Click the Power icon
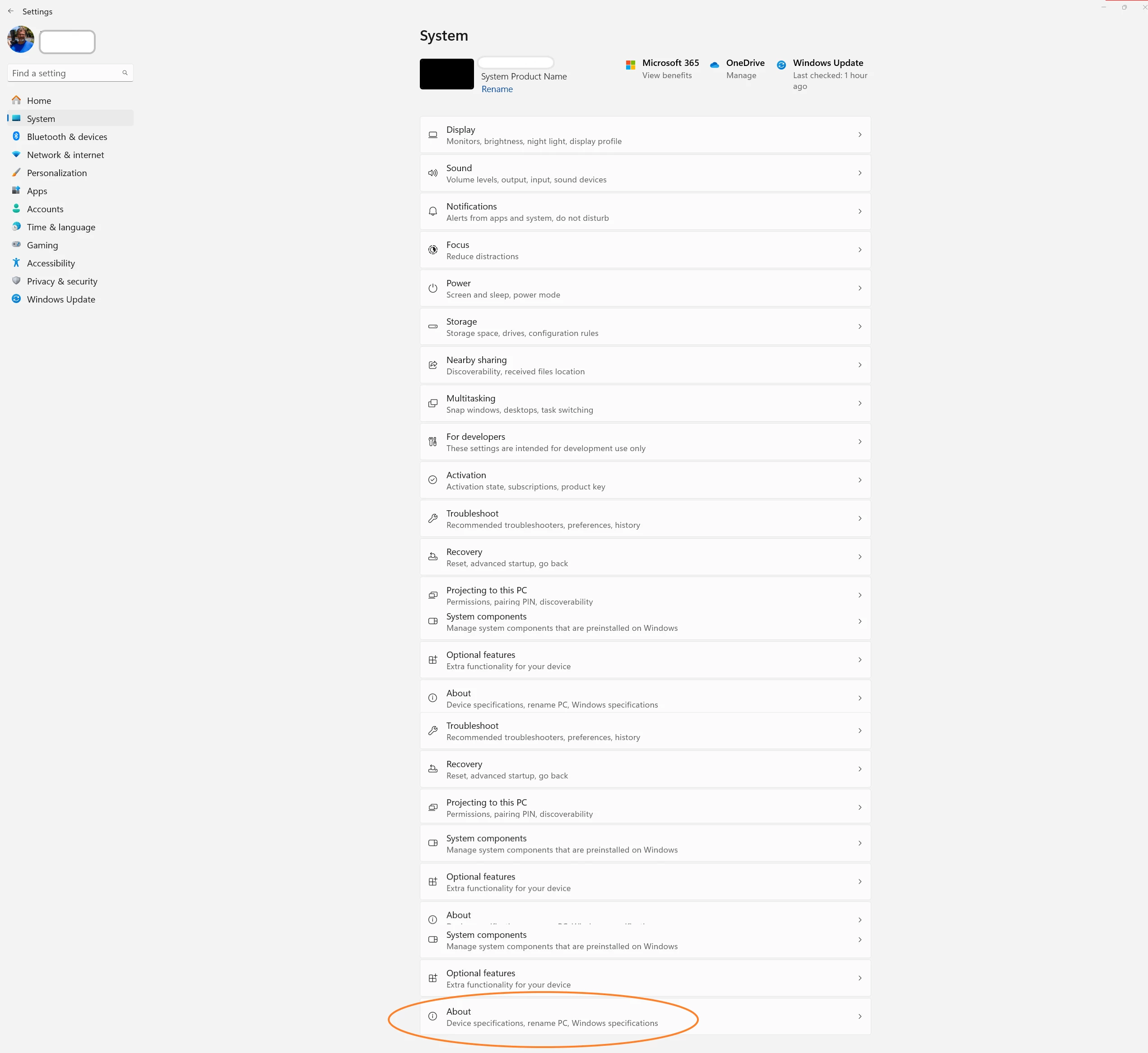1148x1053 pixels. (x=433, y=289)
